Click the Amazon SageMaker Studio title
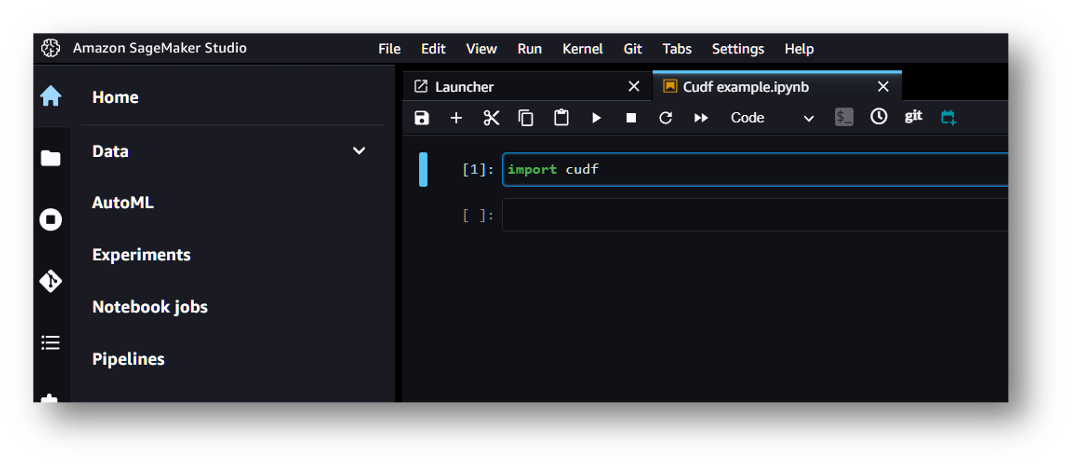This screenshot has height=468, width=1075. 160,48
